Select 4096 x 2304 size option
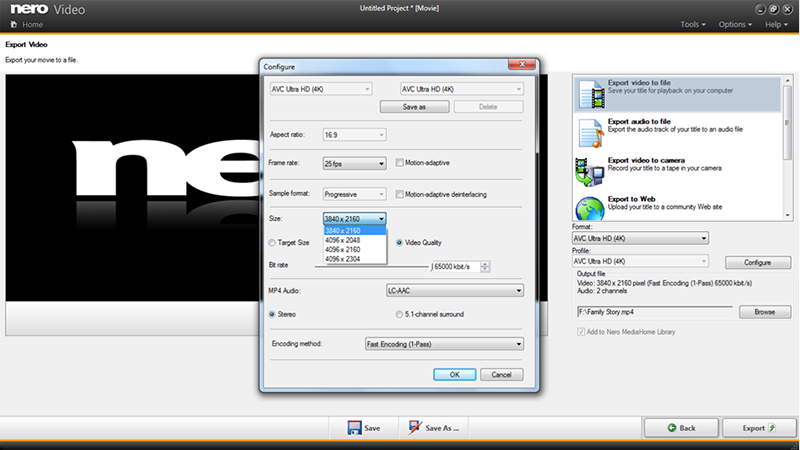Viewport: 800px width, 450px height. (x=355, y=259)
